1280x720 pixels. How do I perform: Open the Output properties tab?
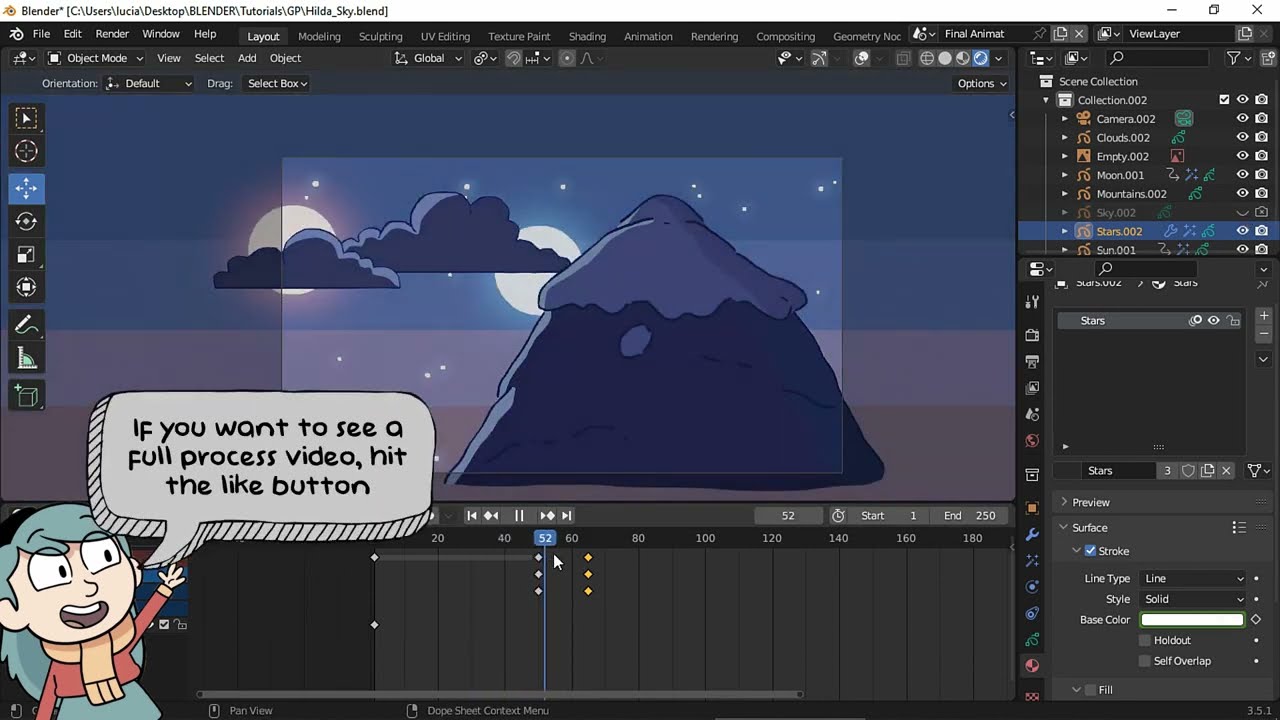tap(1032, 361)
